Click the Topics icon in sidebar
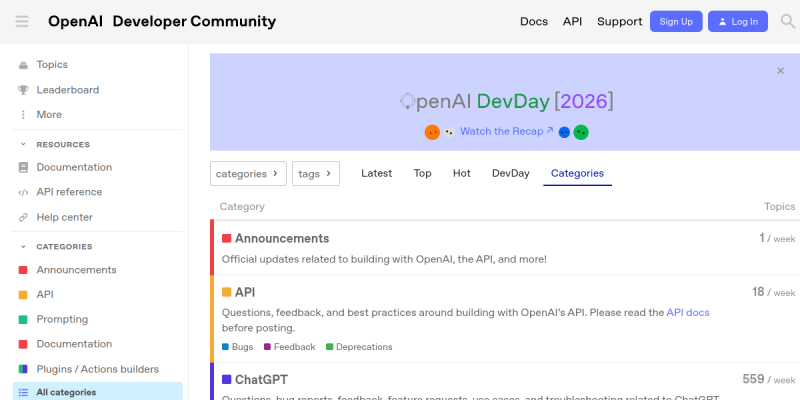The width and height of the screenshot is (800, 400). [x=23, y=65]
